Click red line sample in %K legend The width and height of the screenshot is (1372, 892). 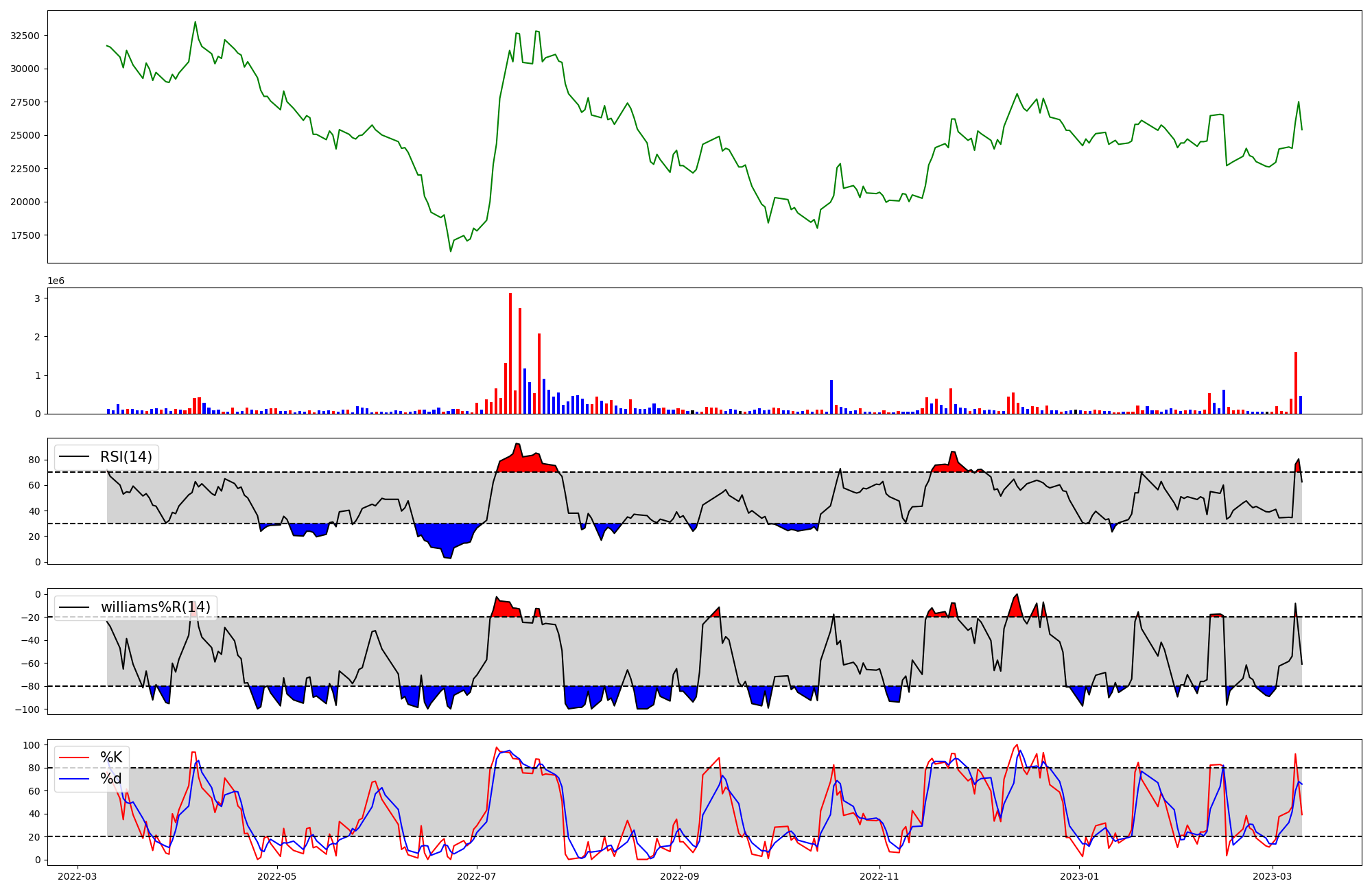(x=74, y=758)
